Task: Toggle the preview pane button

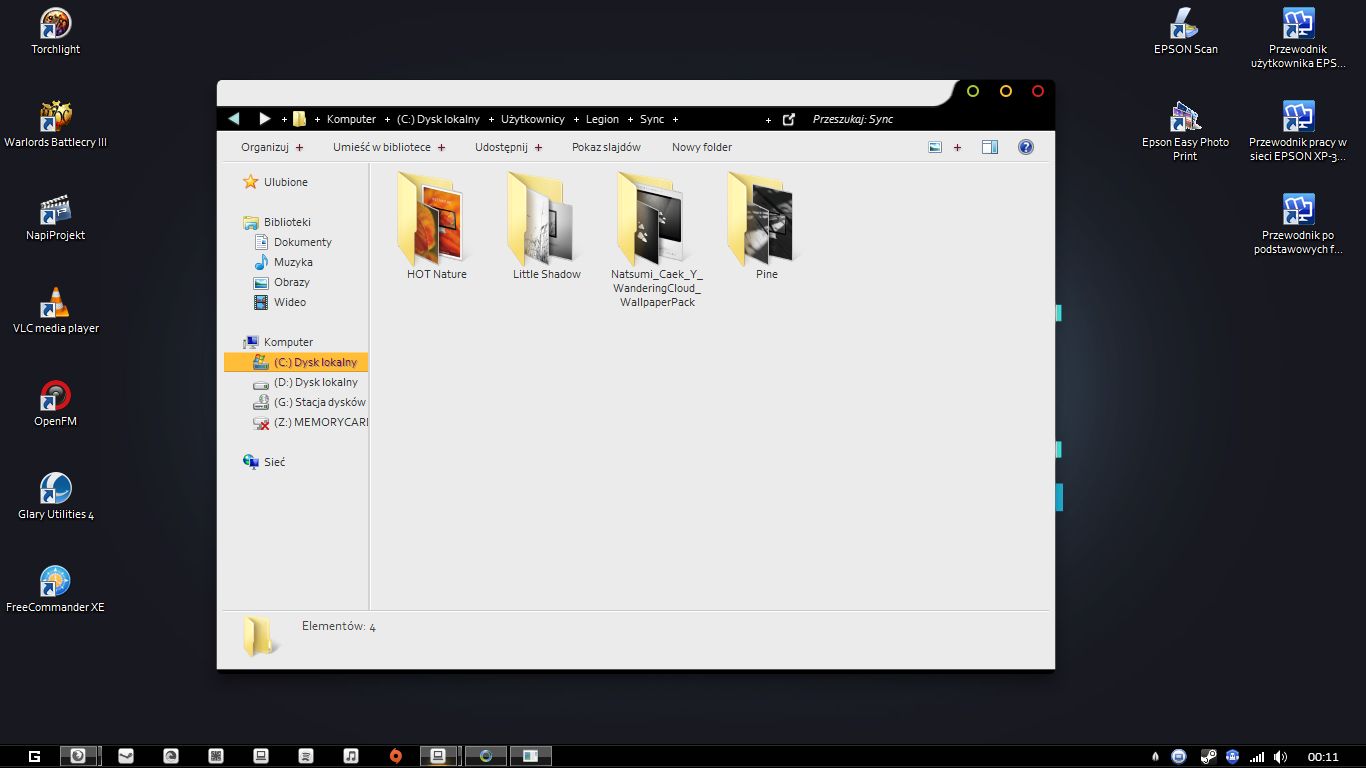Action: (x=989, y=147)
